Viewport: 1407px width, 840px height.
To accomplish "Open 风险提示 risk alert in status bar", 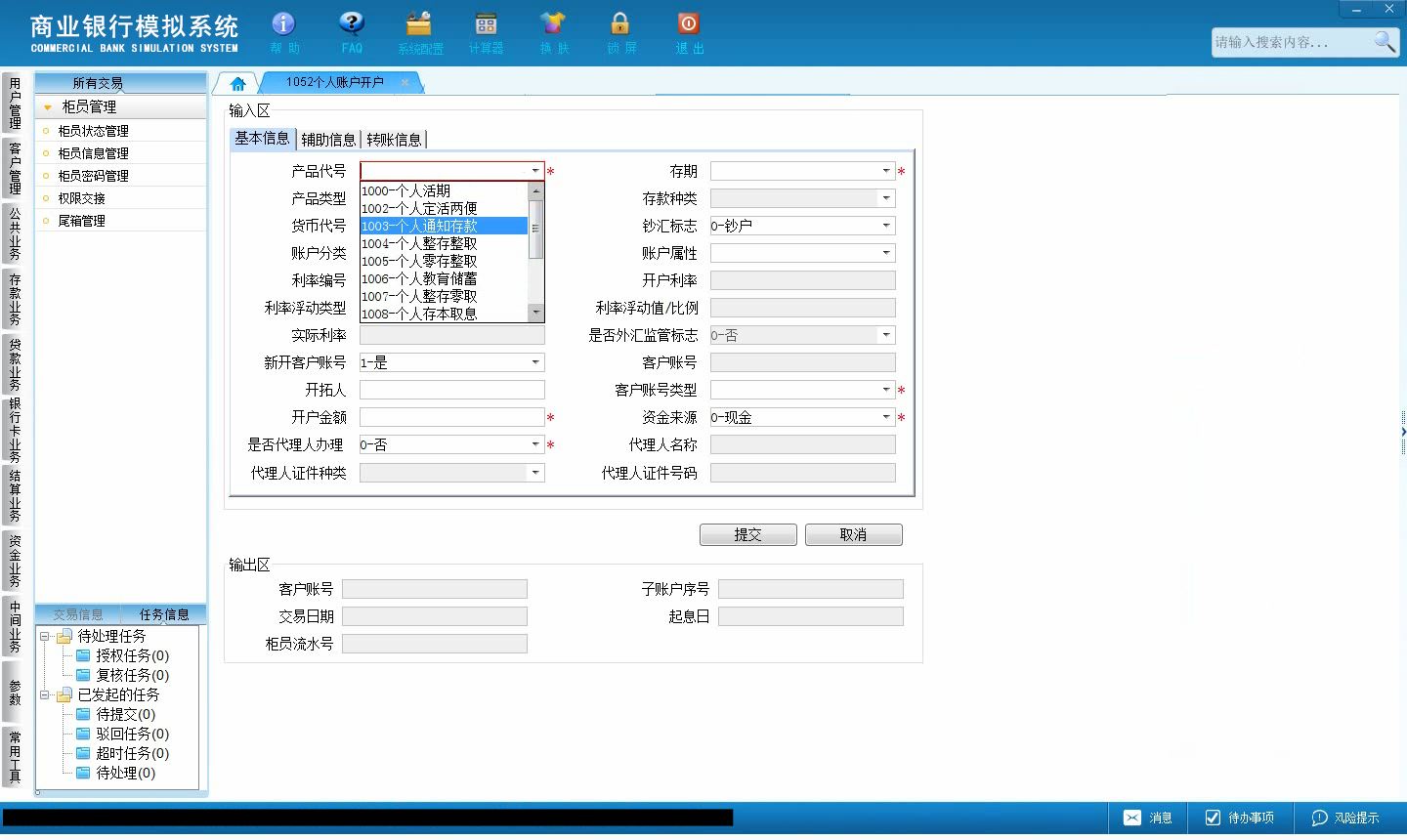I will pos(1319,818).
